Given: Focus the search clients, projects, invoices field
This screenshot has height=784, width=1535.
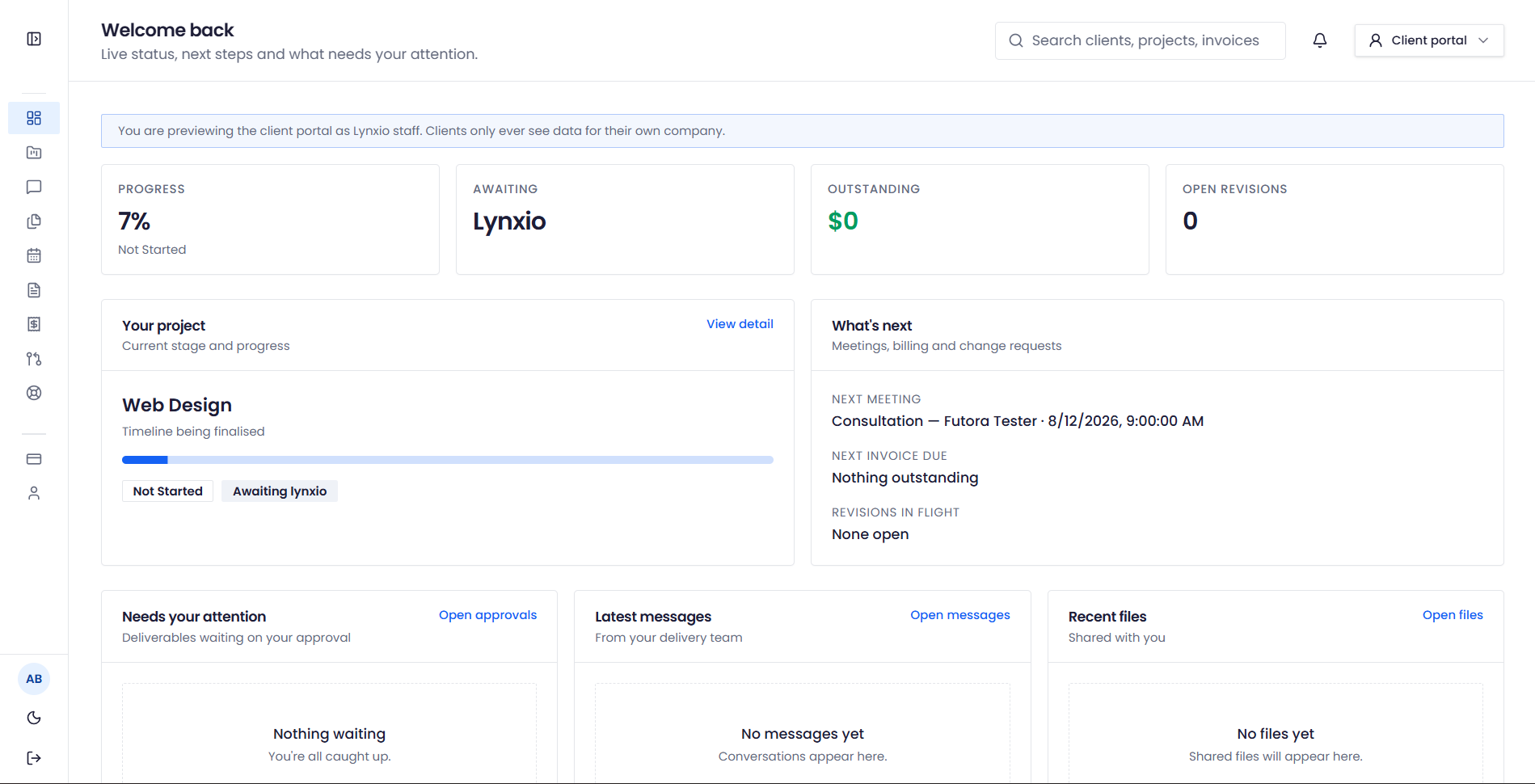Looking at the screenshot, I should coord(1140,40).
